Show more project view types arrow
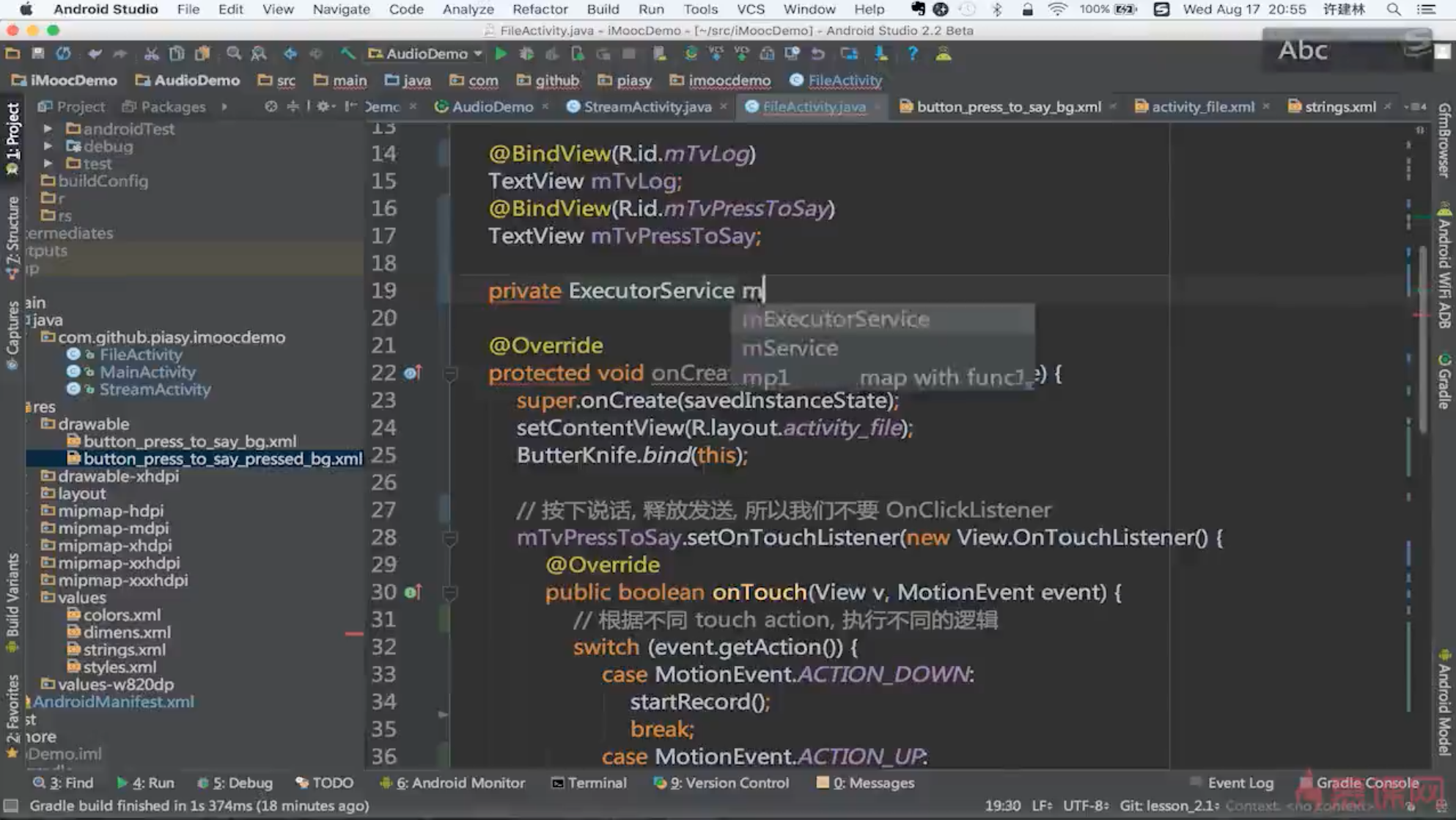Screen dimensions: 1456x820 (224, 106)
